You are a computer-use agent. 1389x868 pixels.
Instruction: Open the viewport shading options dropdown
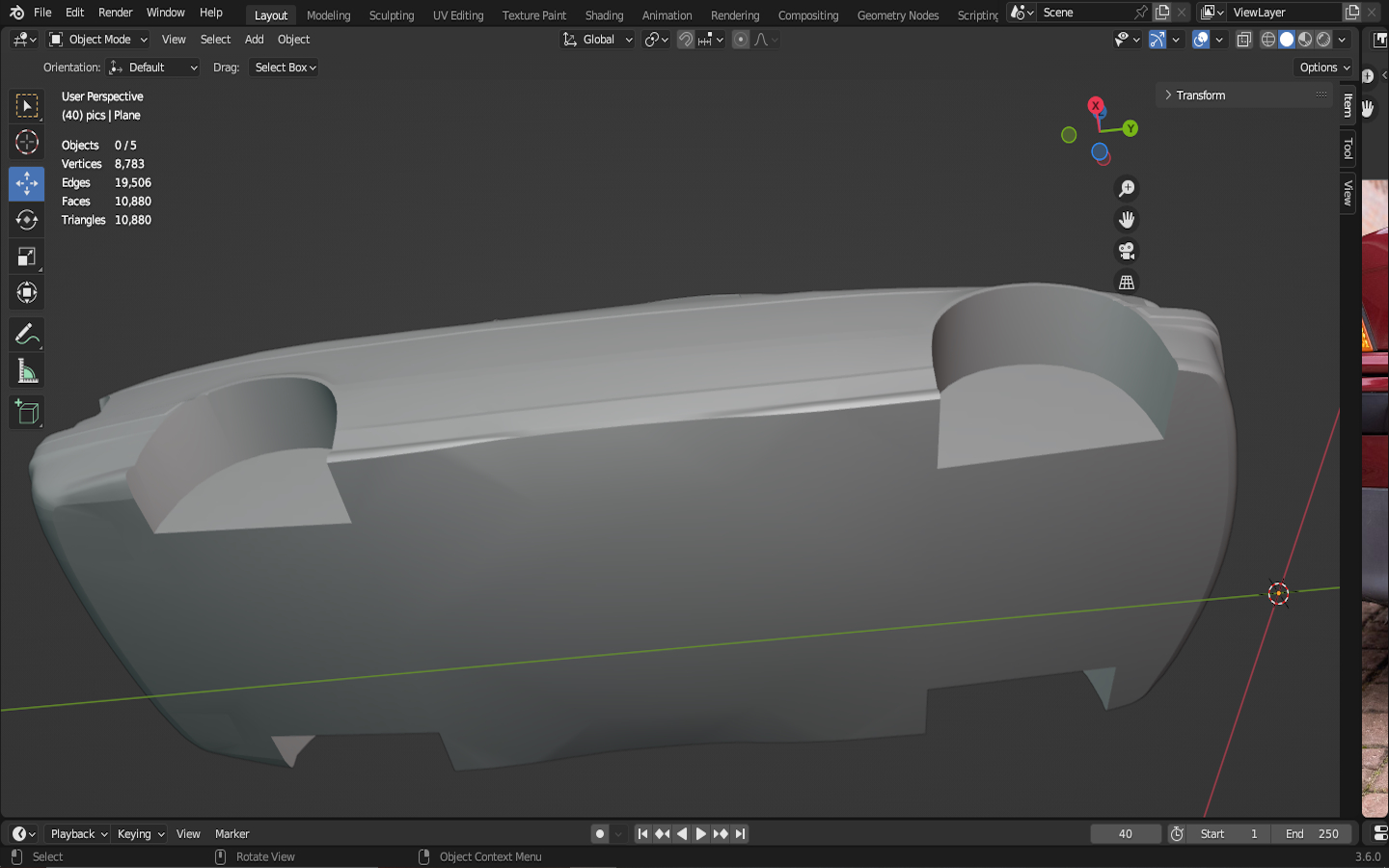click(x=1342, y=40)
